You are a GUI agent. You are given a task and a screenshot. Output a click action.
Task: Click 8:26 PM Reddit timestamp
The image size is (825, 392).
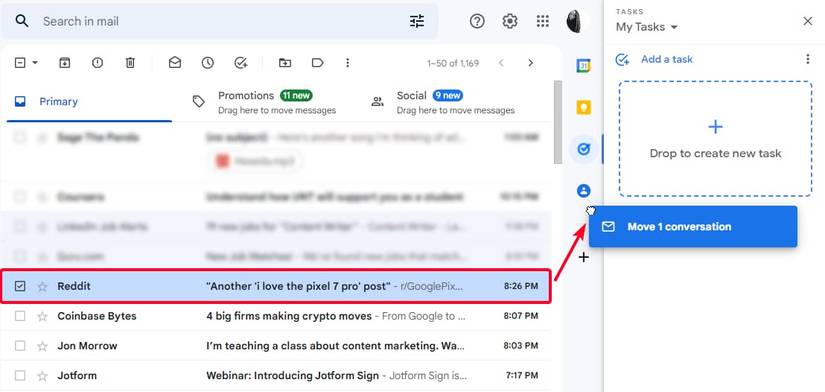(x=521, y=286)
